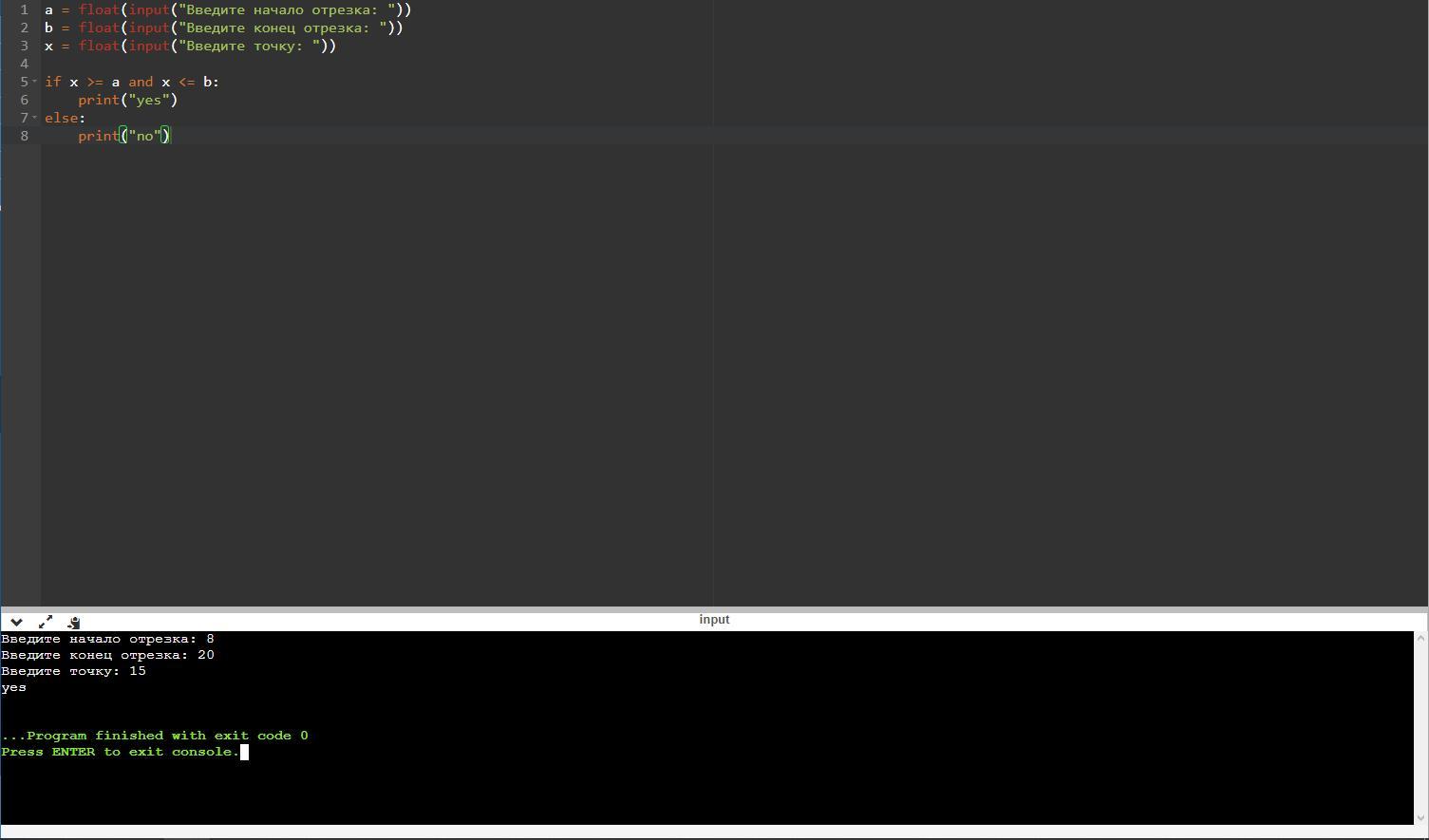This screenshot has width=1429, height=840.
Task: Click the "else" keyword on line 7
Action: pyautogui.click(x=62, y=118)
